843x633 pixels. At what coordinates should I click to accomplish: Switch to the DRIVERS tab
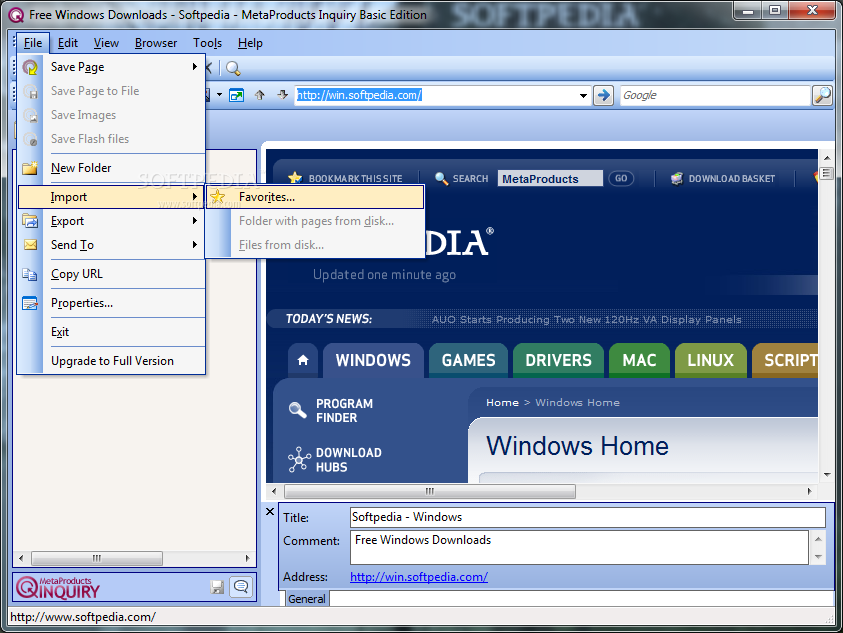[x=558, y=360]
